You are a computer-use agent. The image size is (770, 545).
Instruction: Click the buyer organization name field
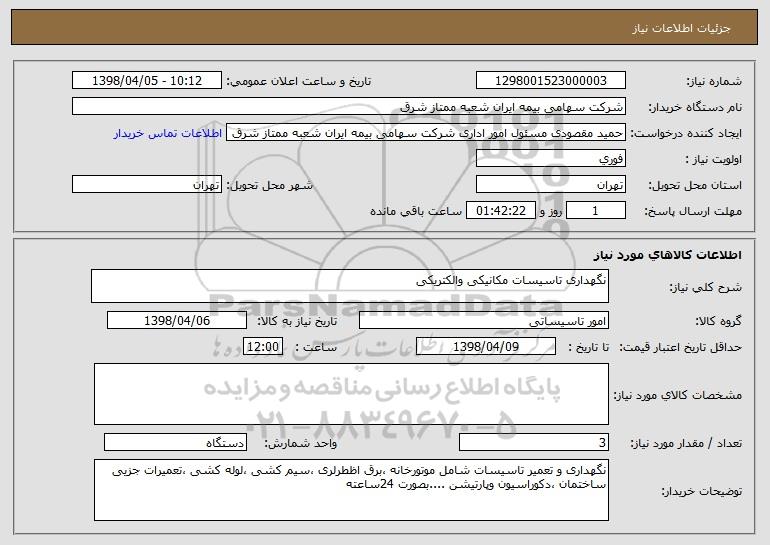click(x=349, y=107)
